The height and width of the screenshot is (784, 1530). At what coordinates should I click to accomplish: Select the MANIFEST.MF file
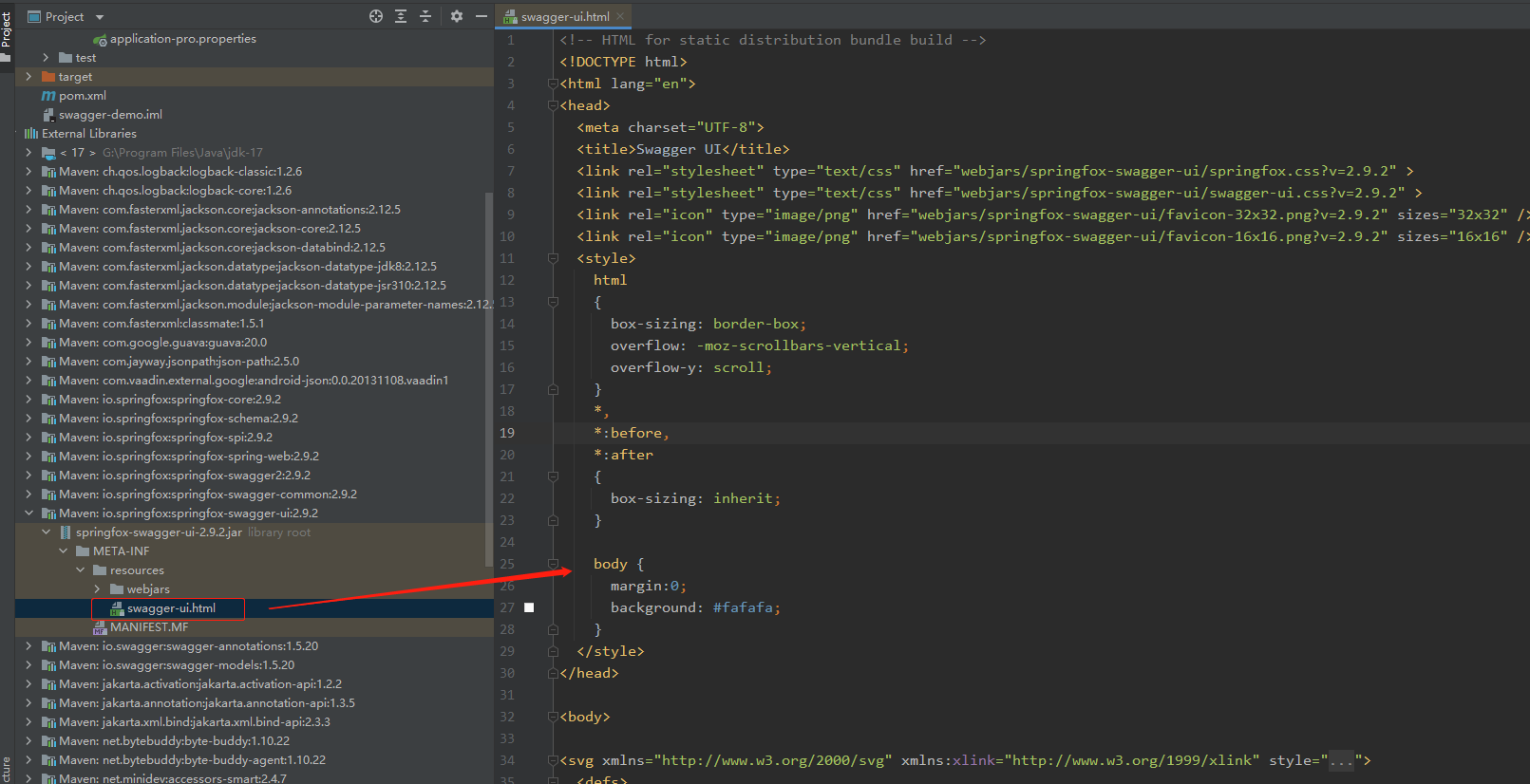[149, 627]
